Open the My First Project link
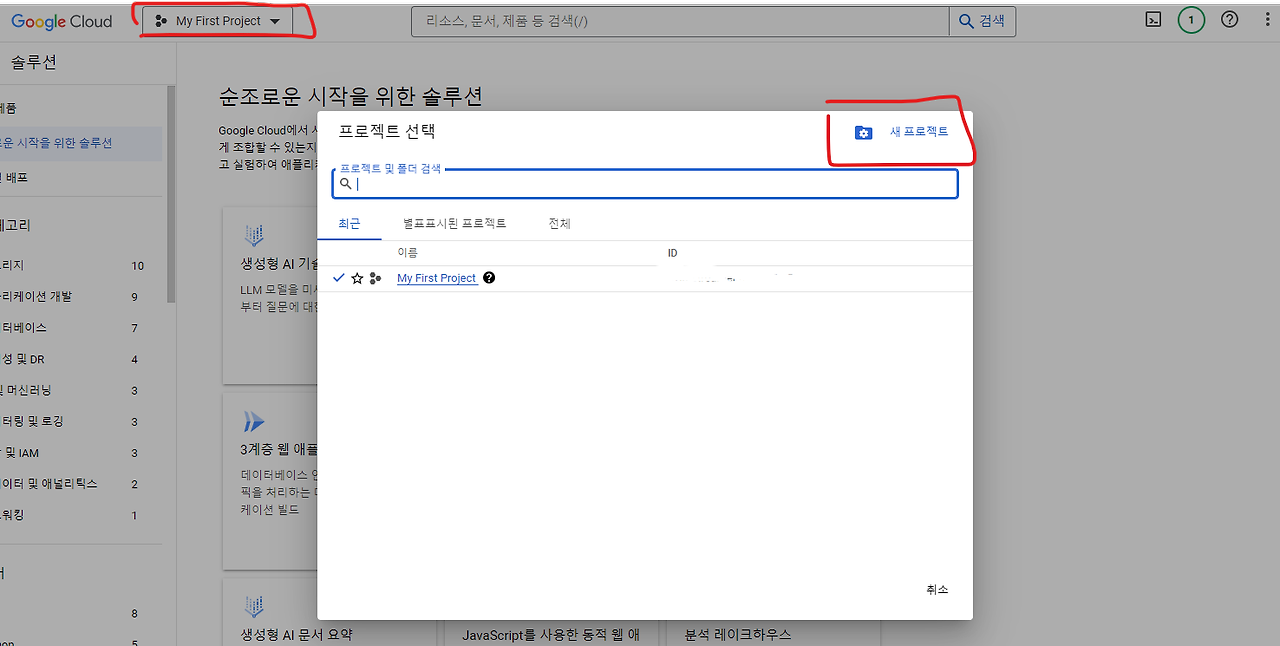 (437, 278)
